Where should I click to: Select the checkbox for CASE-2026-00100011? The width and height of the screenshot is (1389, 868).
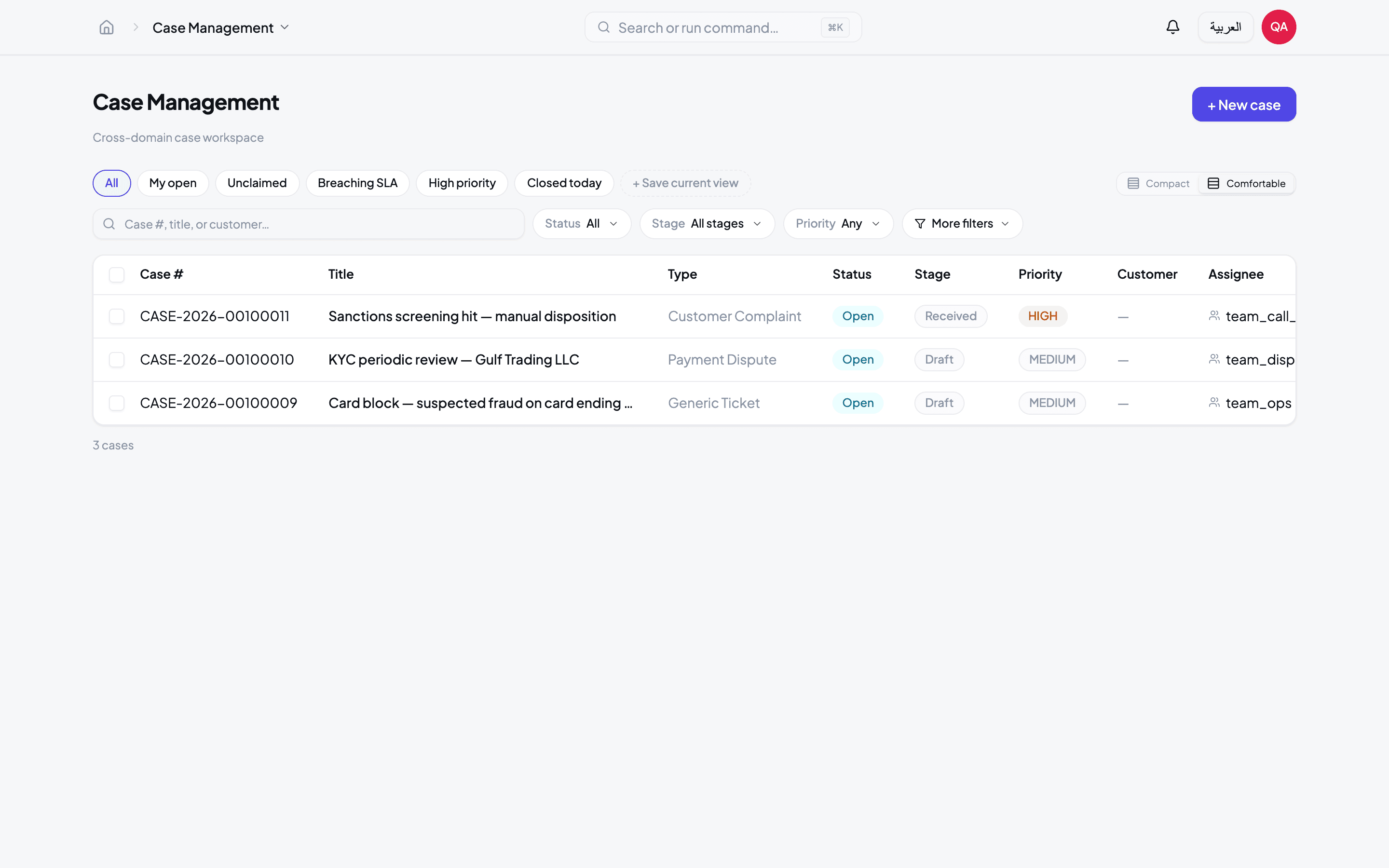pos(117,316)
